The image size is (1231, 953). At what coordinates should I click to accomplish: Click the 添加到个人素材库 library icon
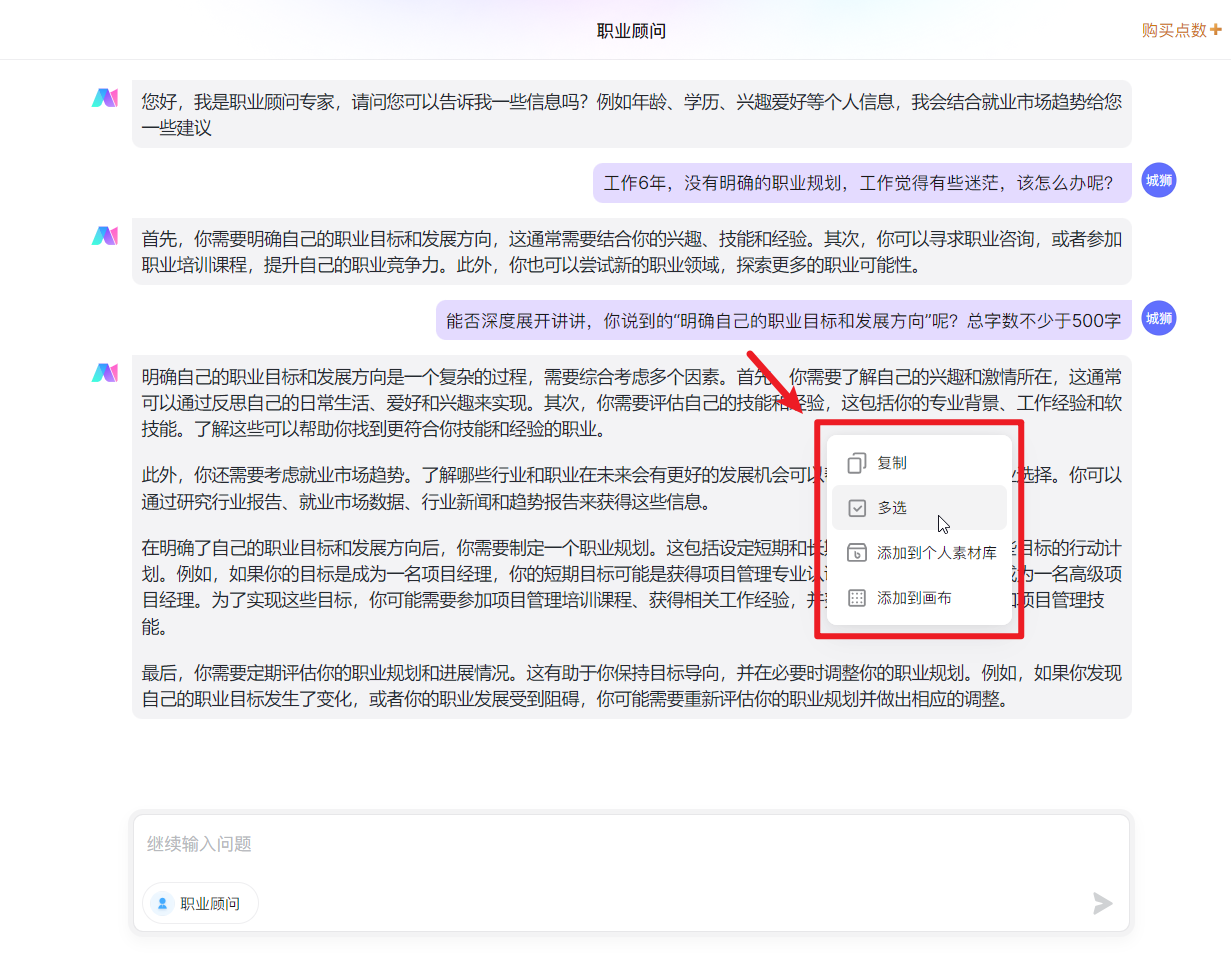(x=856, y=552)
